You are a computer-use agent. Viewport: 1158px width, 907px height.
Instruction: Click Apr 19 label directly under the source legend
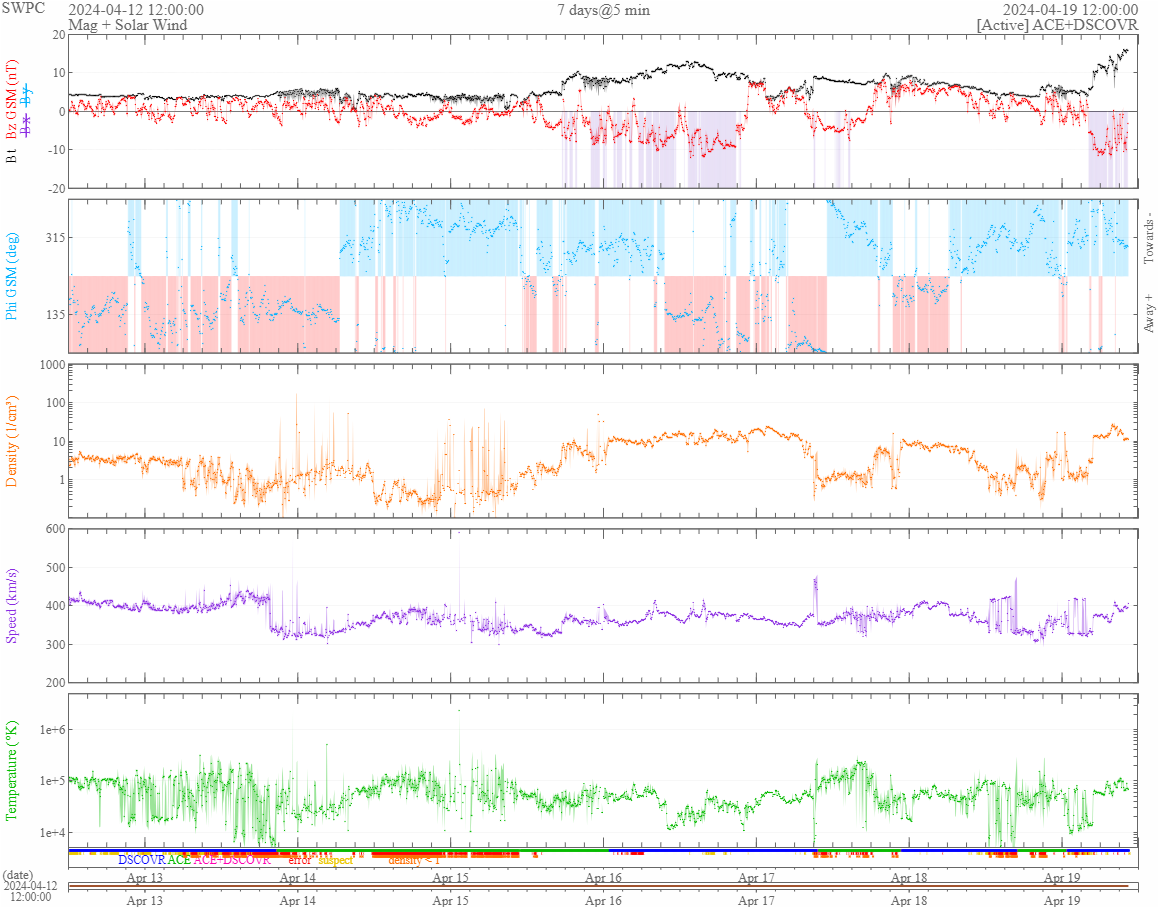pos(1062,877)
